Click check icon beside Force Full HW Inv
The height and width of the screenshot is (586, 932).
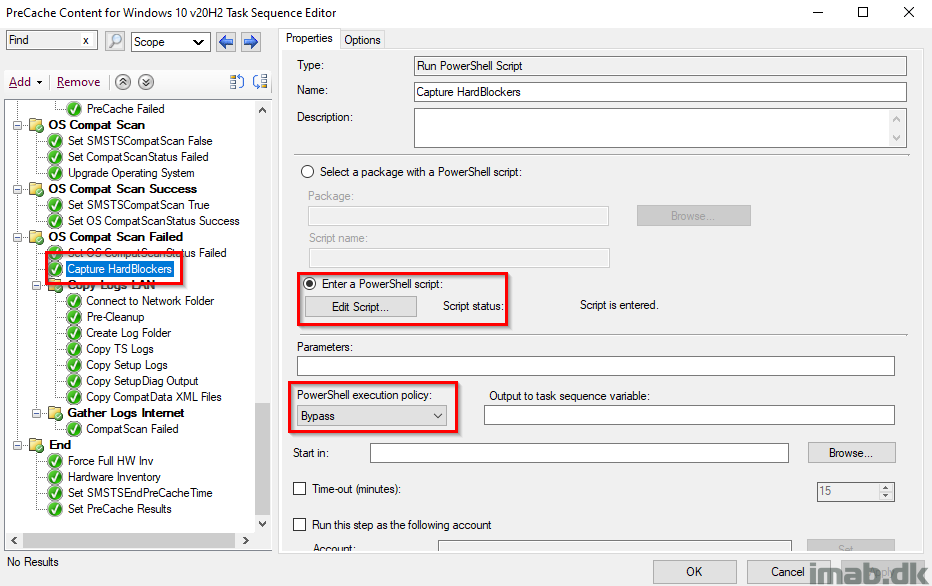tap(55, 461)
